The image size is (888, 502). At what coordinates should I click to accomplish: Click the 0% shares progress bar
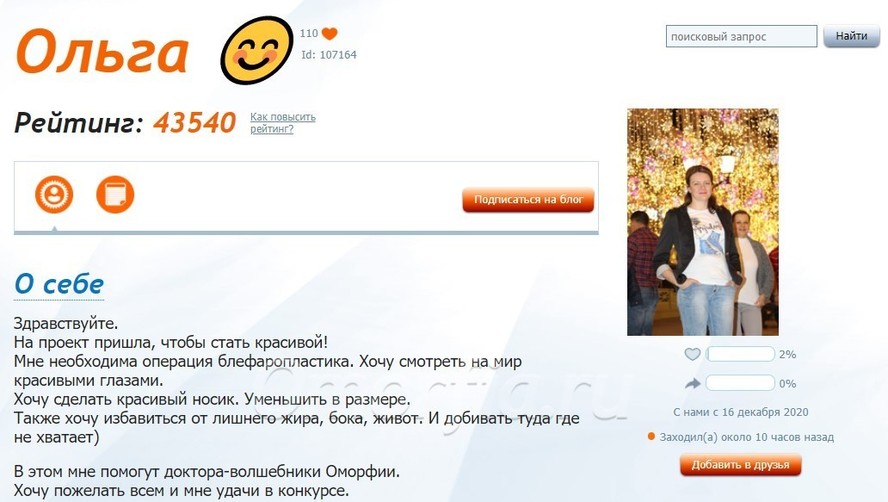(x=741, y=384)
